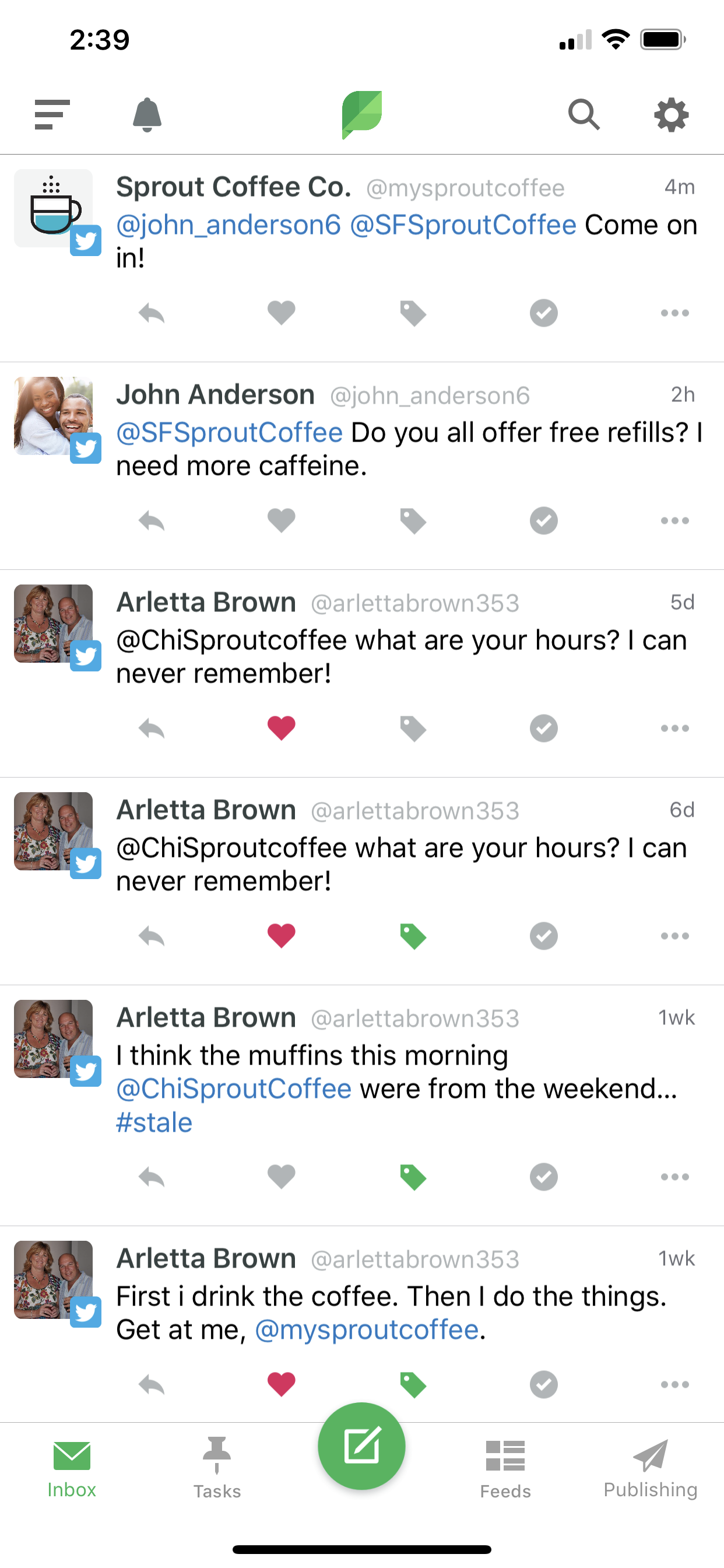Tap the Sprout Social leaf logo
This screenshot has width=724, height=1568.
click(361, 114)
